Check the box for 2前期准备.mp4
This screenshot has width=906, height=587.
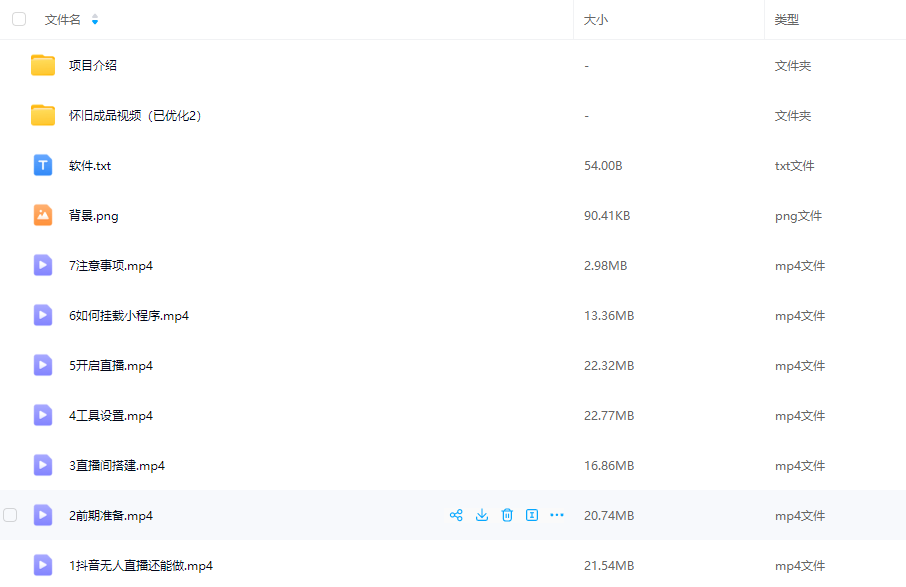(x=10, y=515)
